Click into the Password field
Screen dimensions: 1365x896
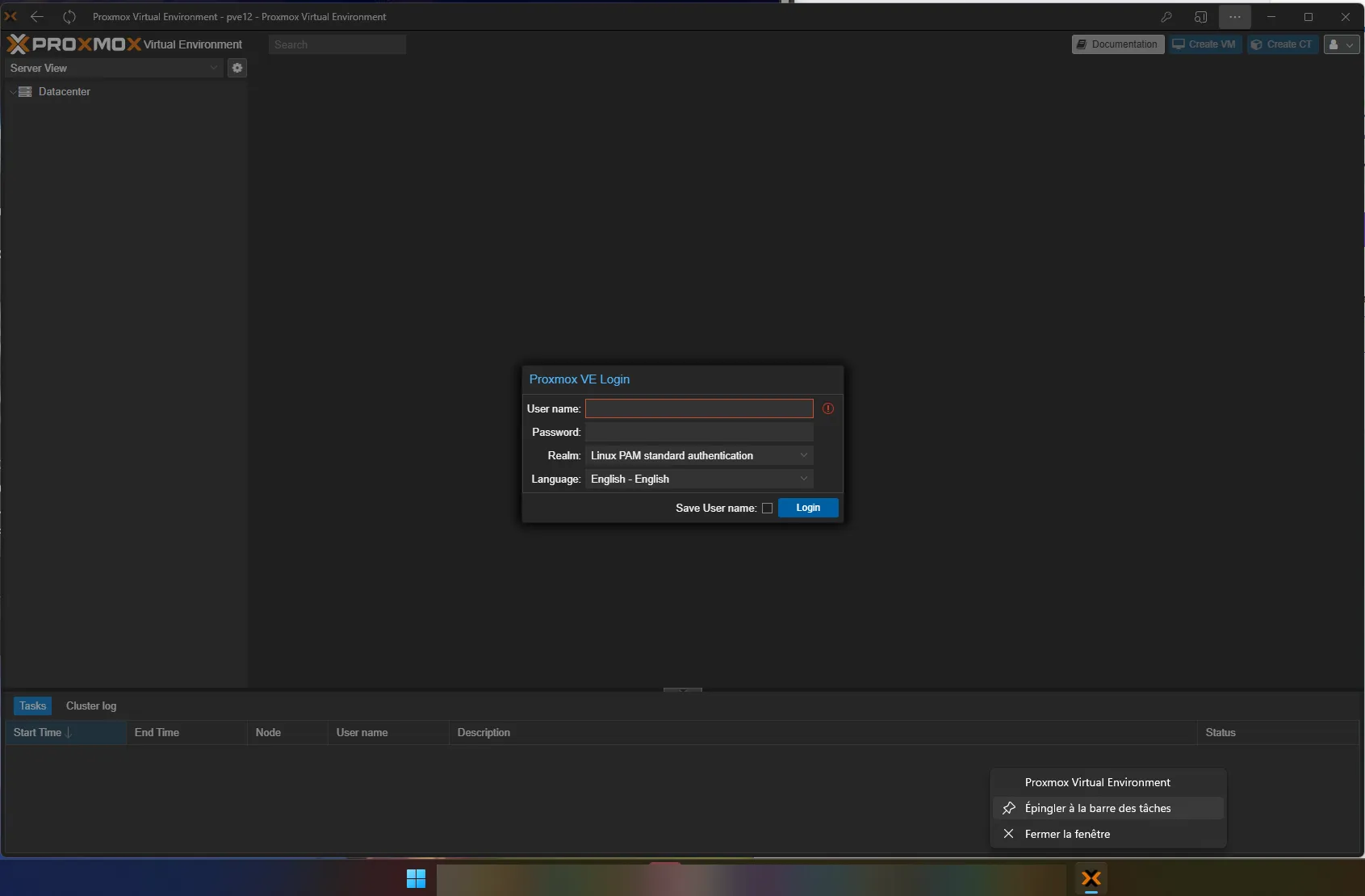[x=698, y=433]
